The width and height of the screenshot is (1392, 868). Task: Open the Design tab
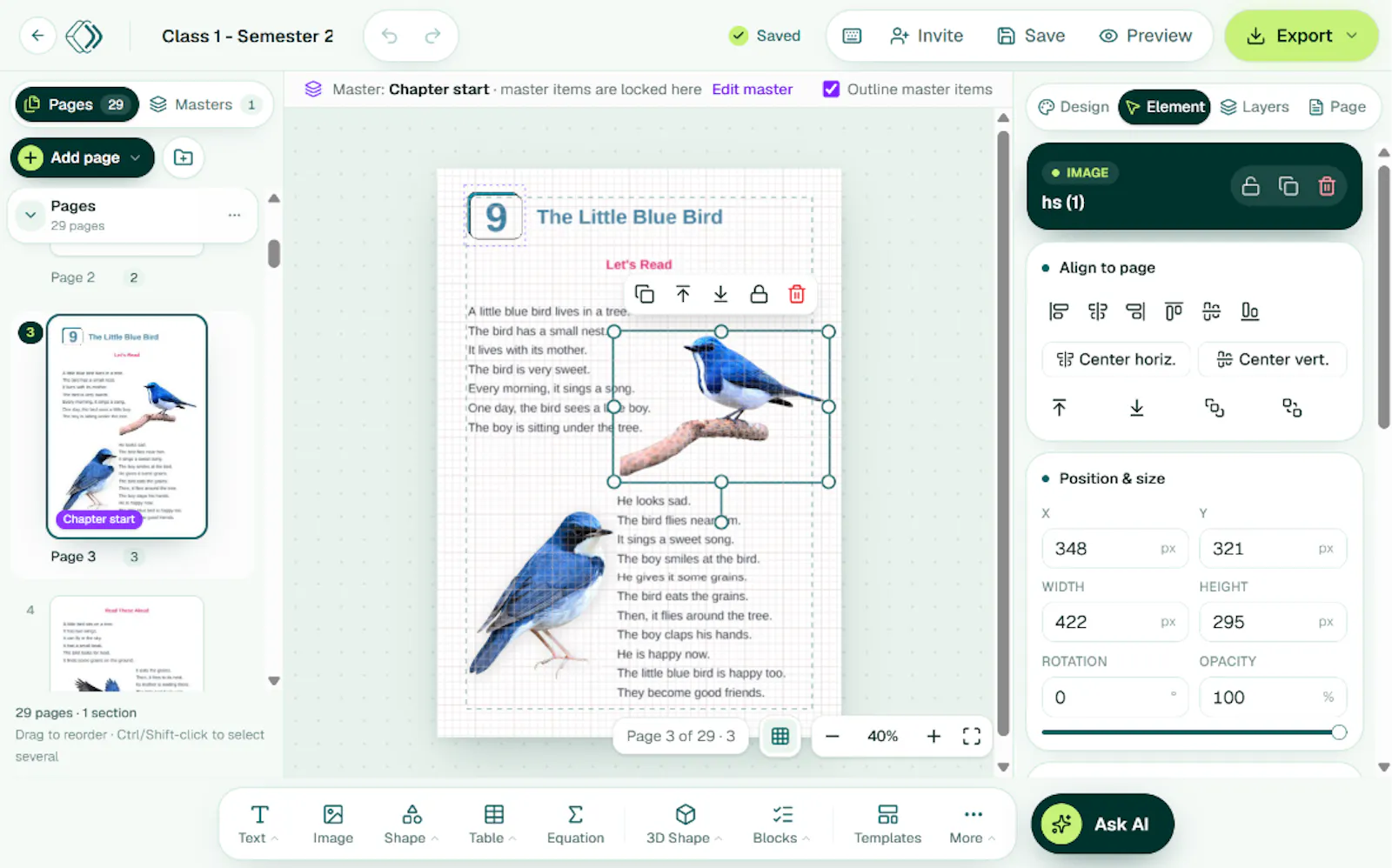(x=1074, y=107)
